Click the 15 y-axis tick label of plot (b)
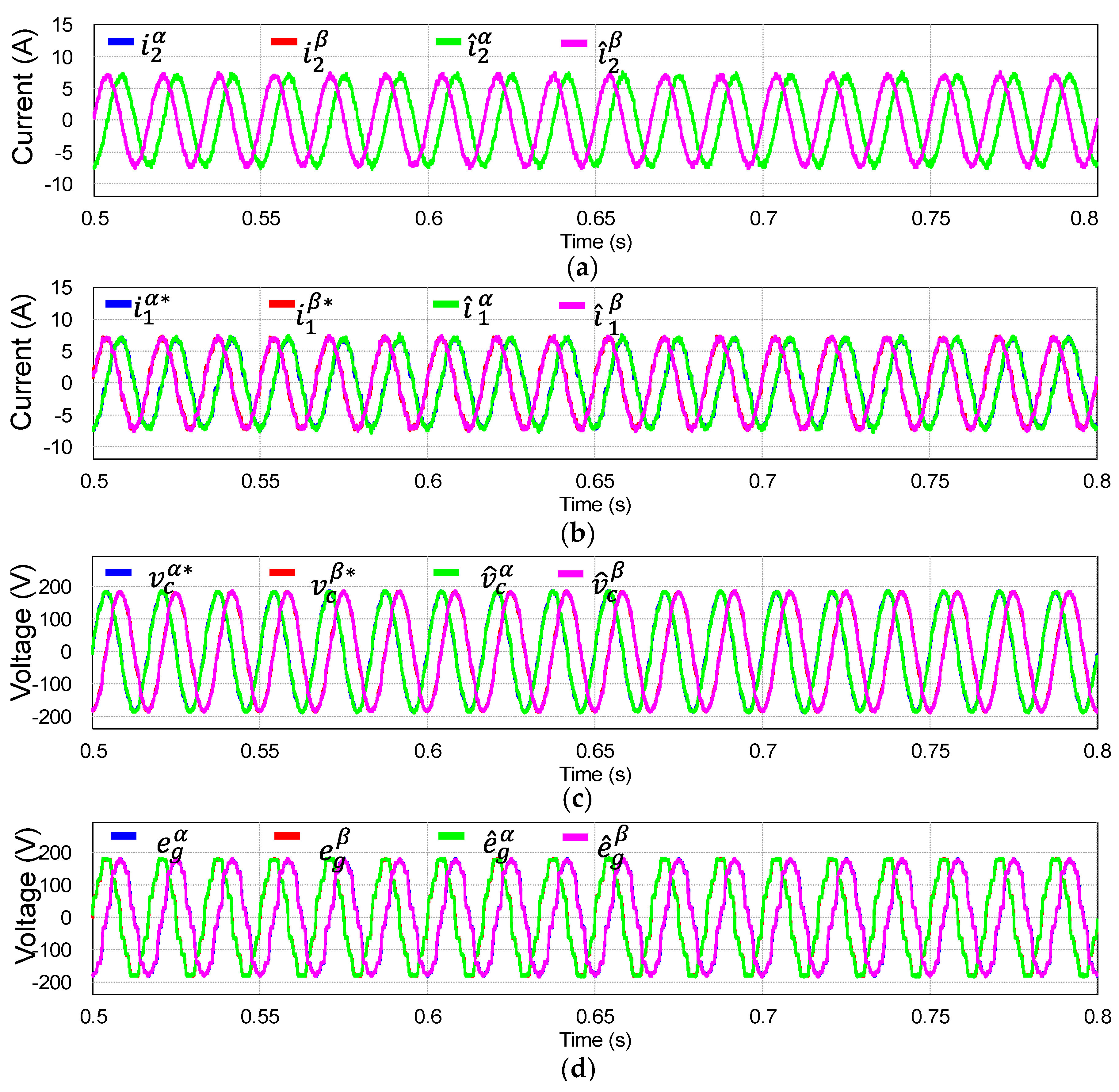 (x=61, y=288)
